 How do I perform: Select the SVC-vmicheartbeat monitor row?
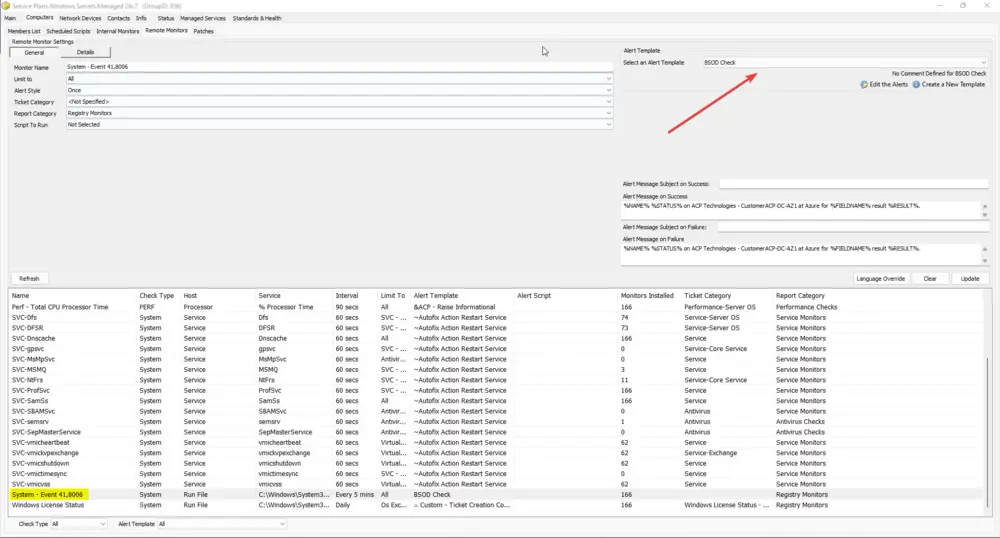496,442
